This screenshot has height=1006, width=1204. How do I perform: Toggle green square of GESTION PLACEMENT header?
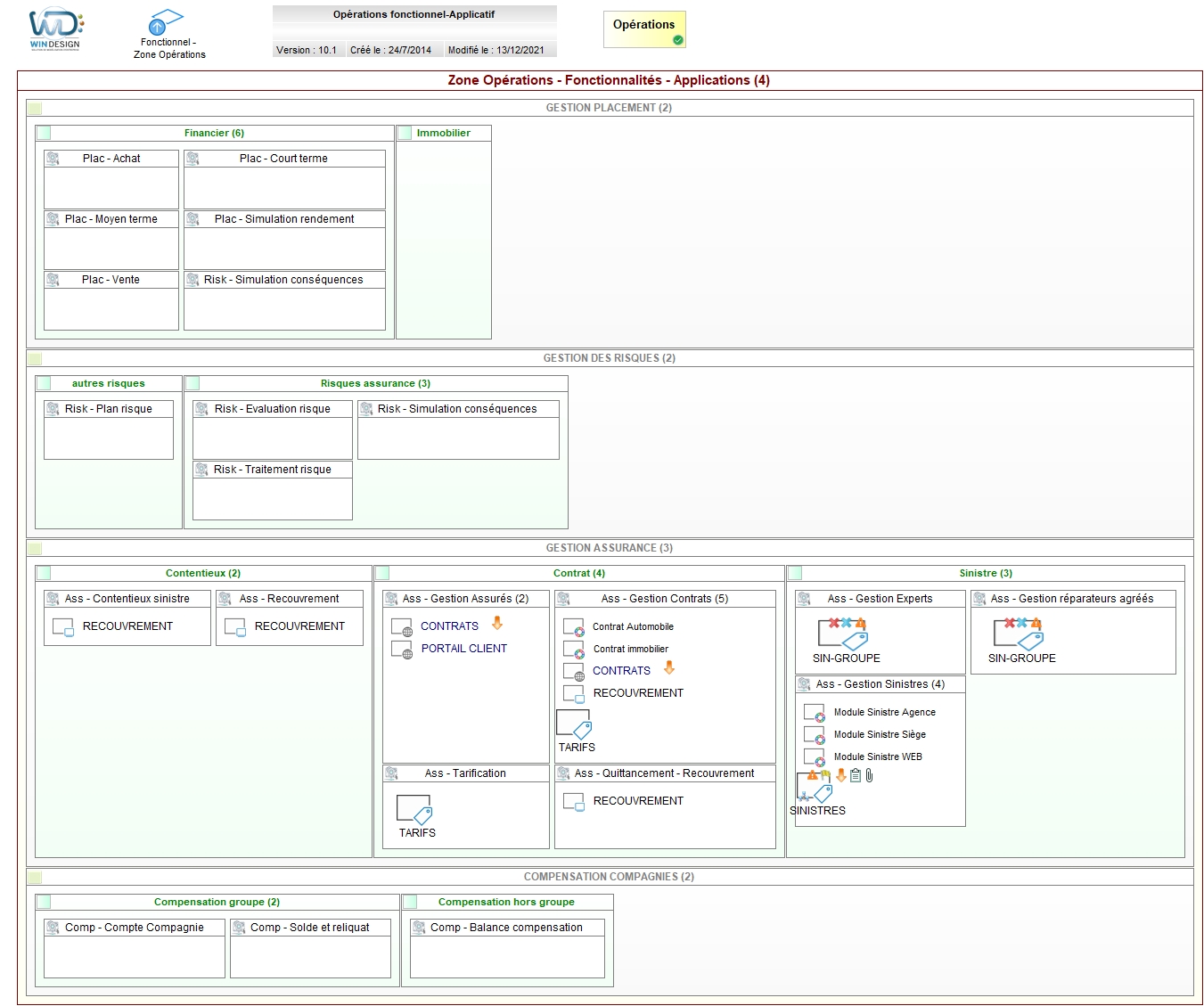35,109
